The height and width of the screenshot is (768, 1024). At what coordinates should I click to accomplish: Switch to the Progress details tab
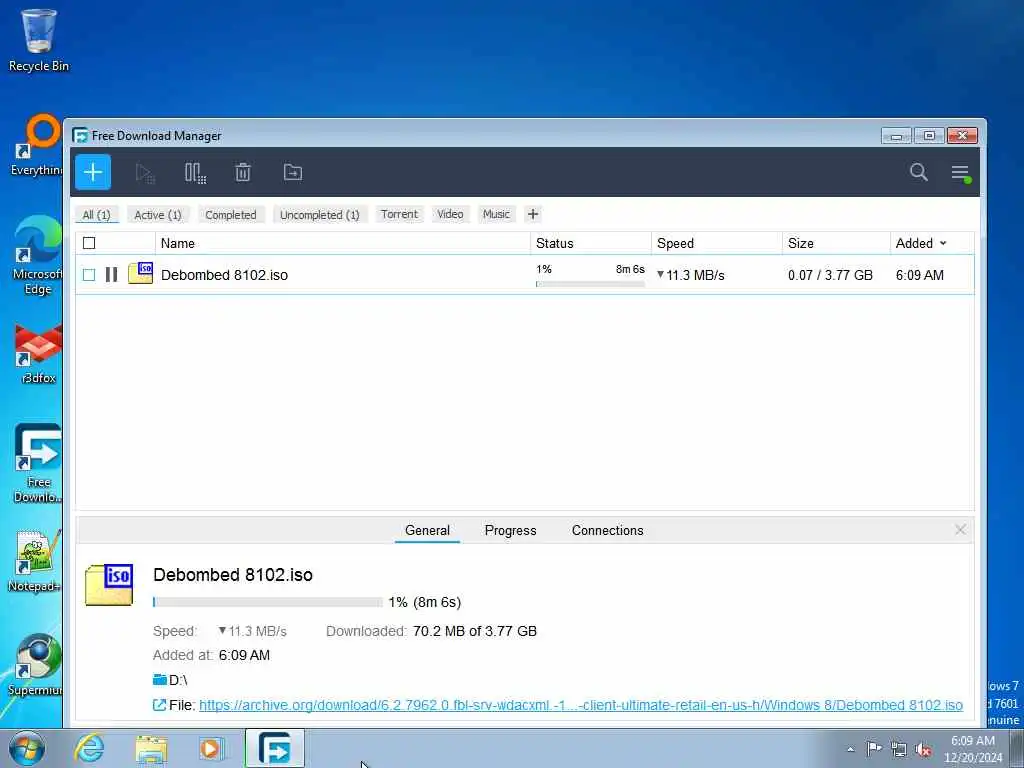(510, 530)
